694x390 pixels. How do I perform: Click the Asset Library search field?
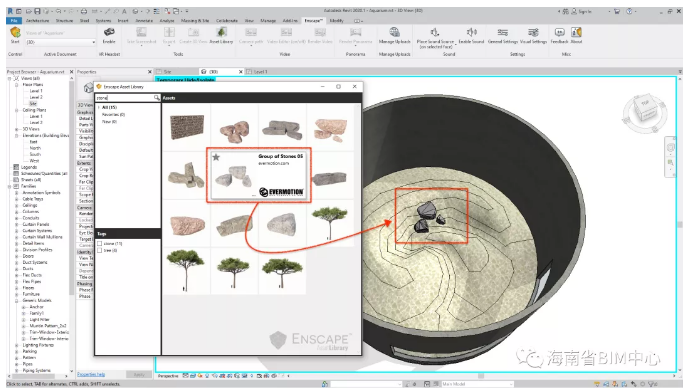pos(124,97)
